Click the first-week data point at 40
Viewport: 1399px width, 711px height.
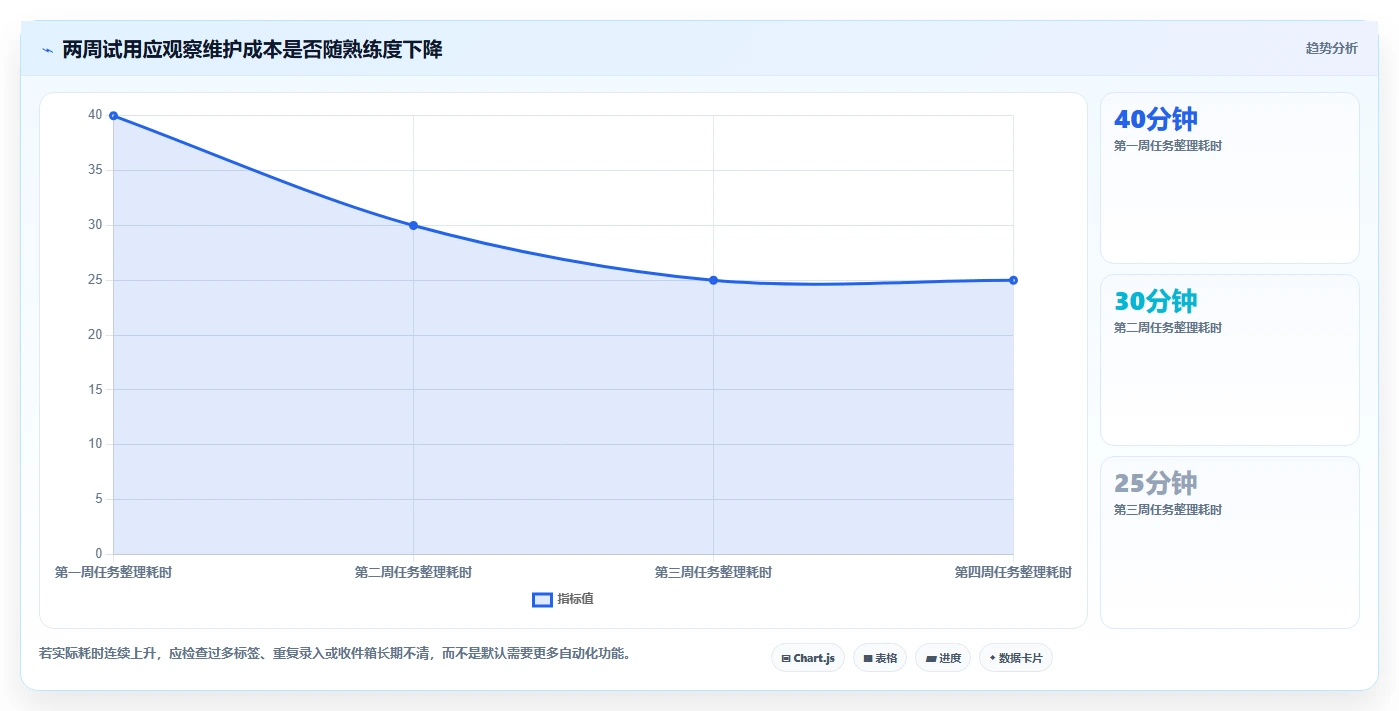click(x=113, y=116)
